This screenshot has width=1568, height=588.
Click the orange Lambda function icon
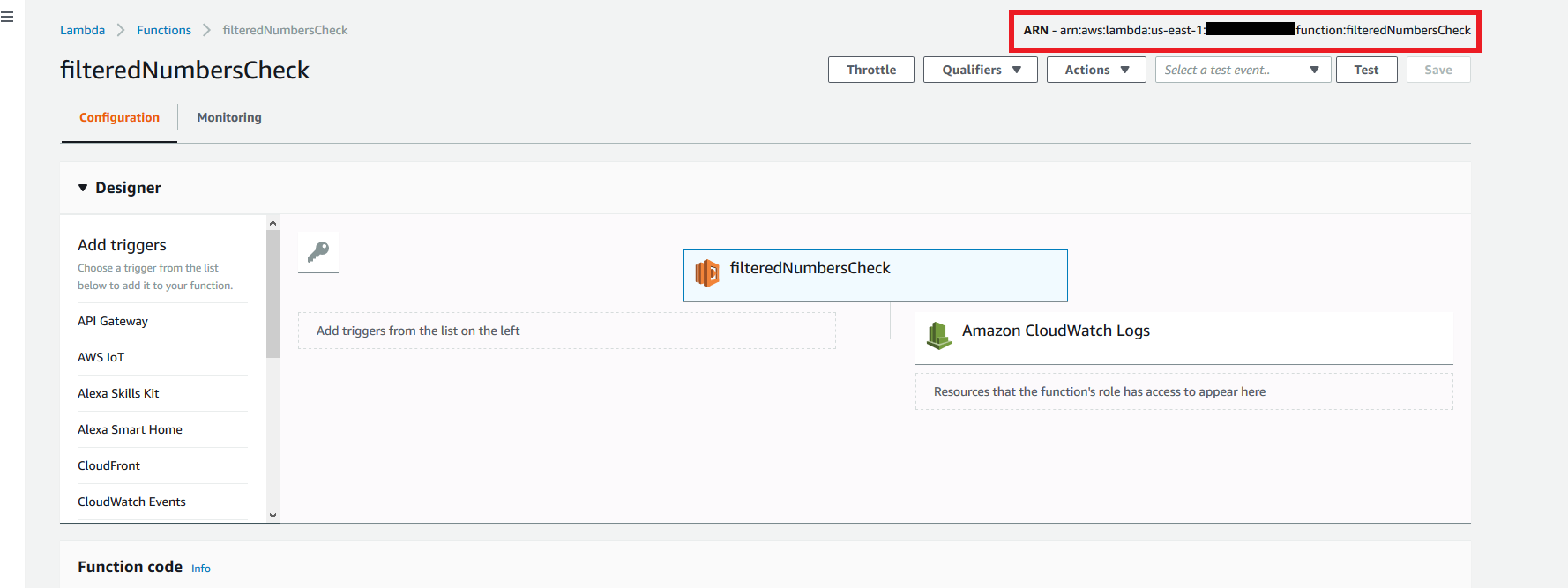(707, 273)
